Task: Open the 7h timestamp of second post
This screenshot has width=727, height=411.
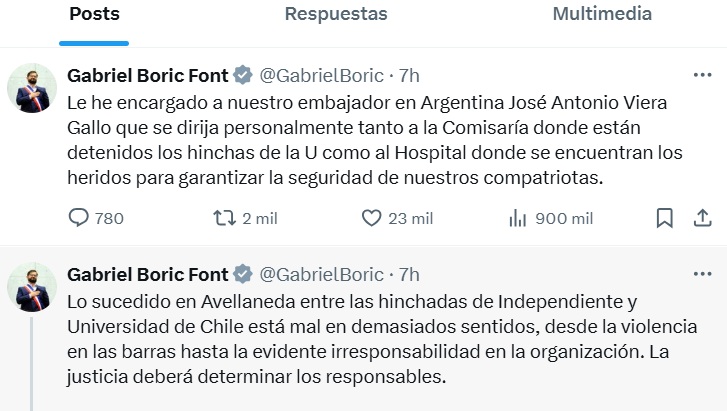Action: point(409,275)
